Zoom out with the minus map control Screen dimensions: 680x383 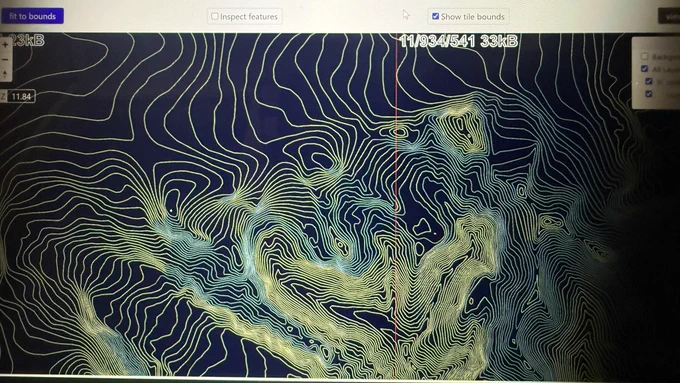(x=5, y=59)
